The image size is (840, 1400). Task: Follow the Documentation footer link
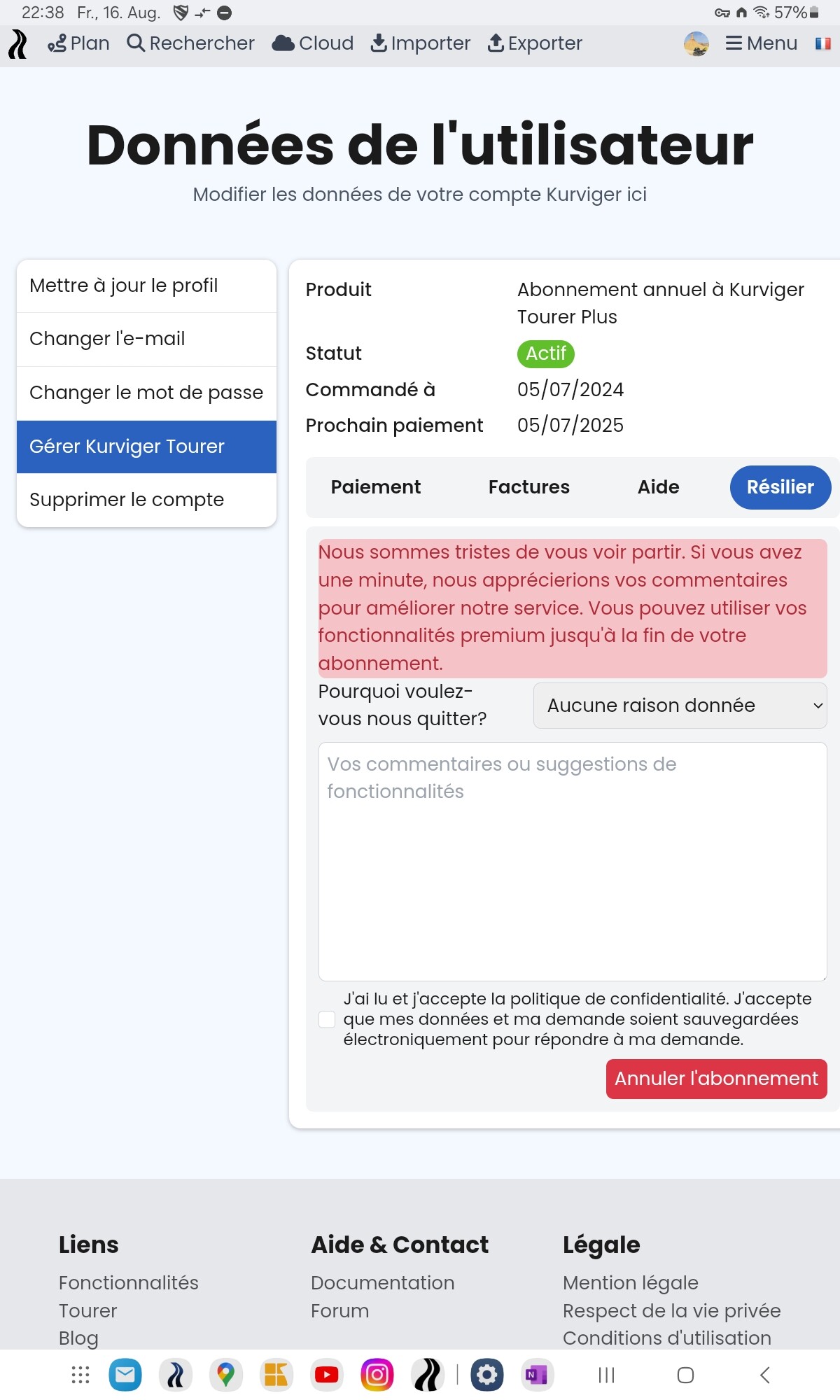click(x=383, y=1282)
